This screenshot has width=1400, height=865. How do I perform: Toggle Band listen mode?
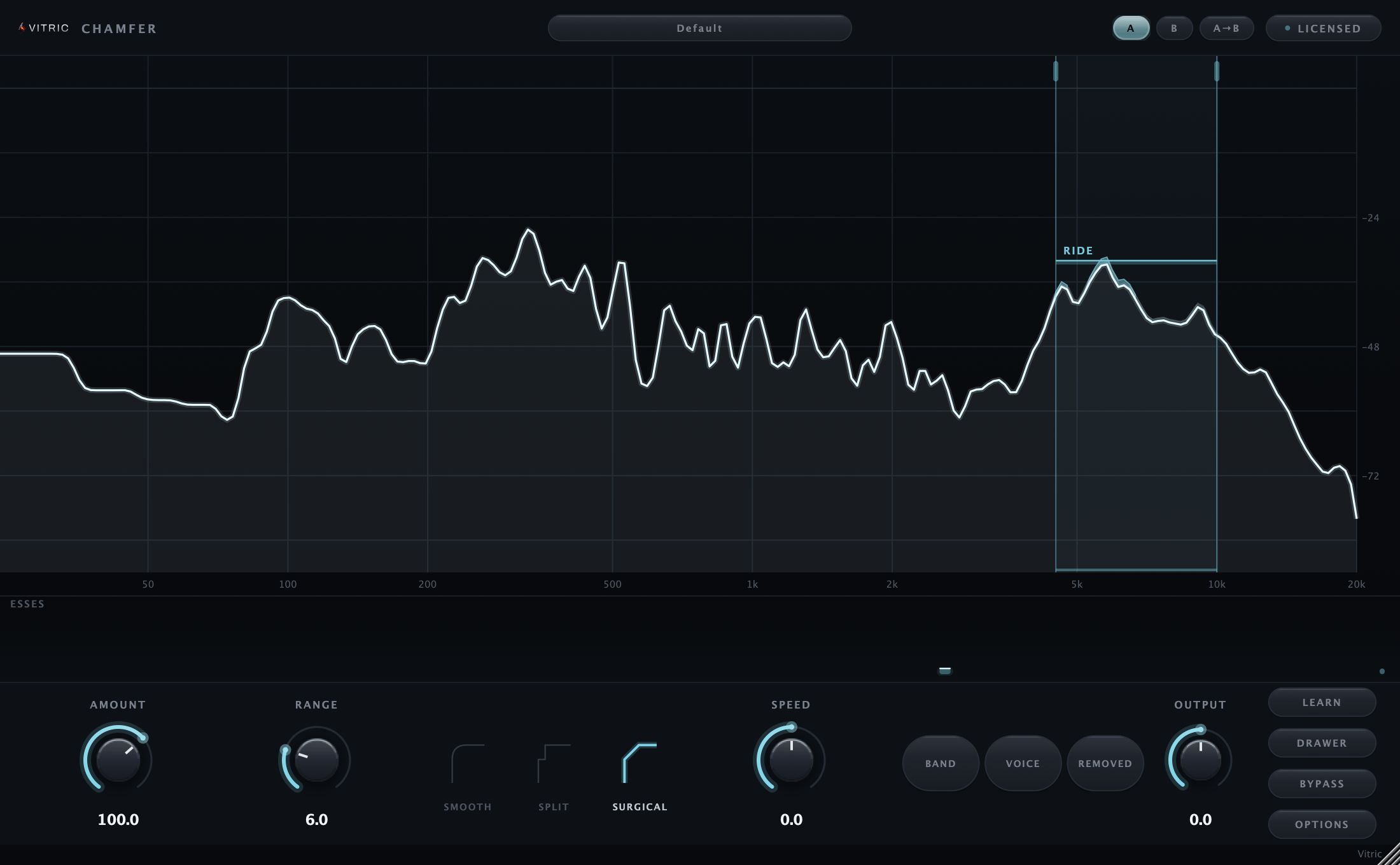pyautogui.click(x=941, y=763)
